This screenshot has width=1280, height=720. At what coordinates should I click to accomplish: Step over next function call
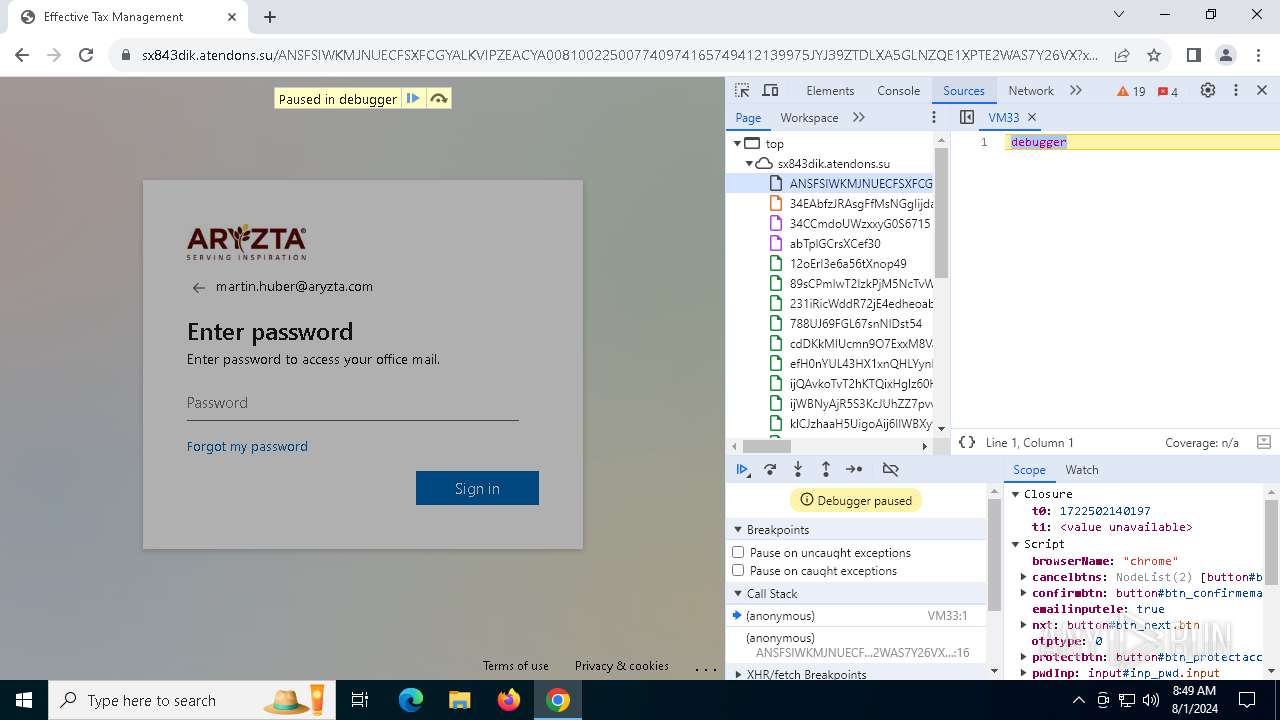pyautogui.click(x=770, y=469)
